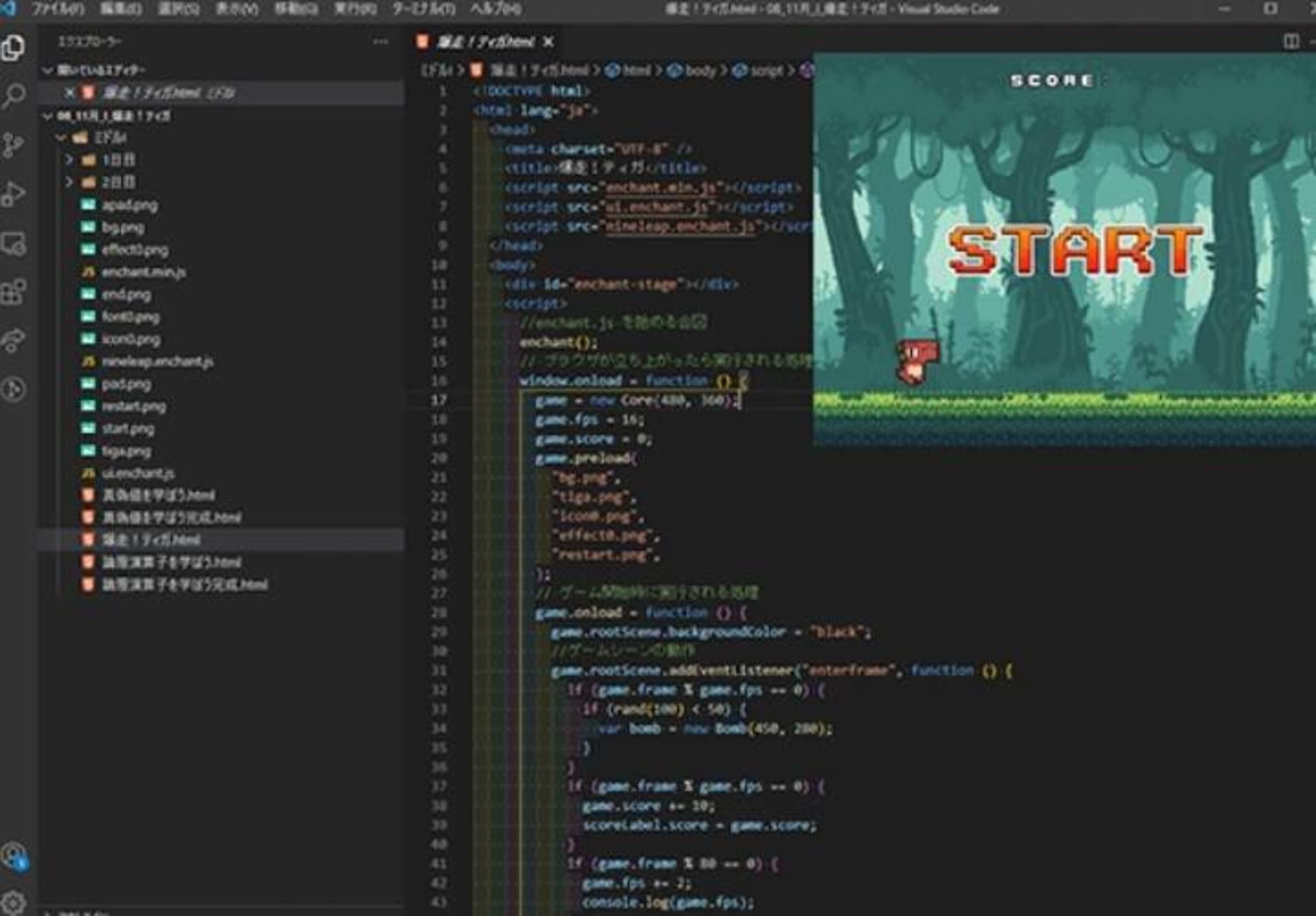The width and height of the screenshot is (1316, 916).
Task: Open the Search view icon
Action: click(x=14, y=95)
